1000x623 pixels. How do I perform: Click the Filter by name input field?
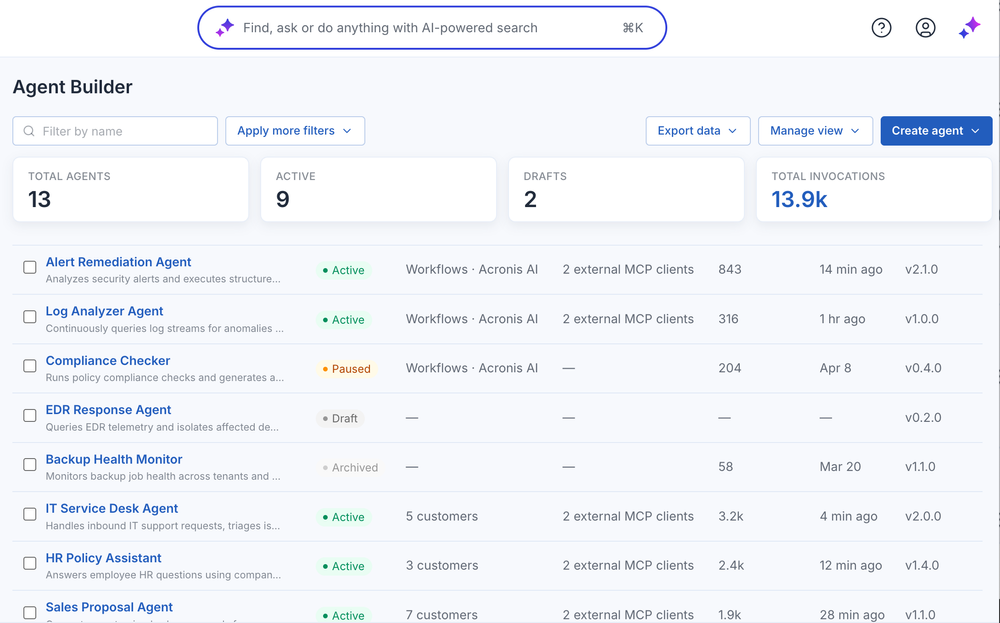(115, 131)
